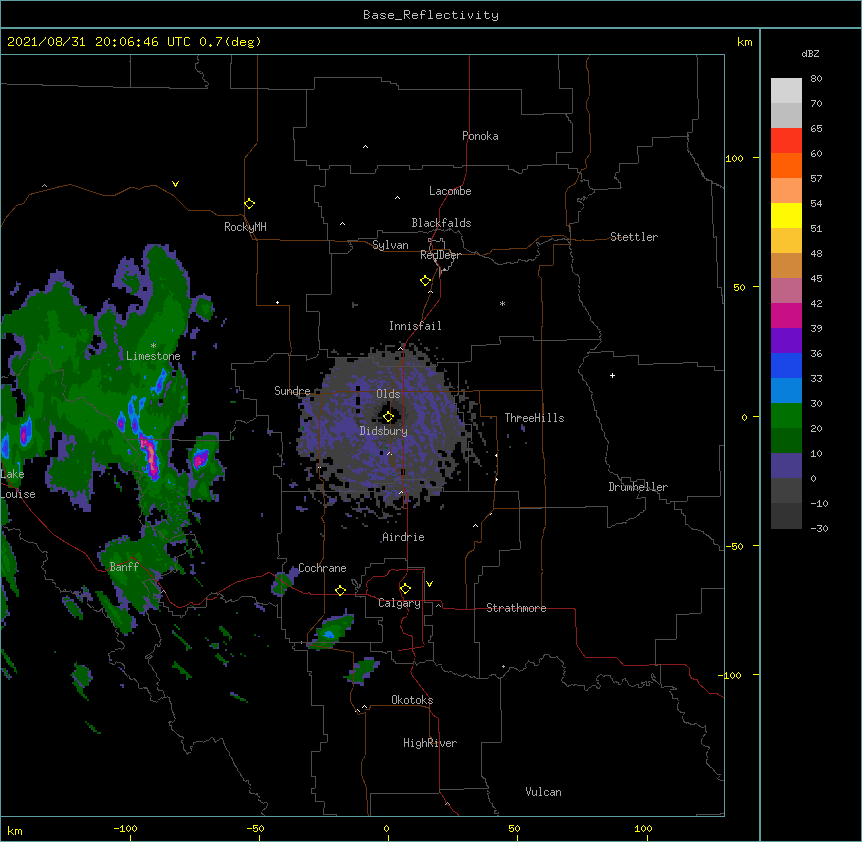The image size is (862, 842).
Task: Click the dBZ legend heading
Action: tap(810, 53)
